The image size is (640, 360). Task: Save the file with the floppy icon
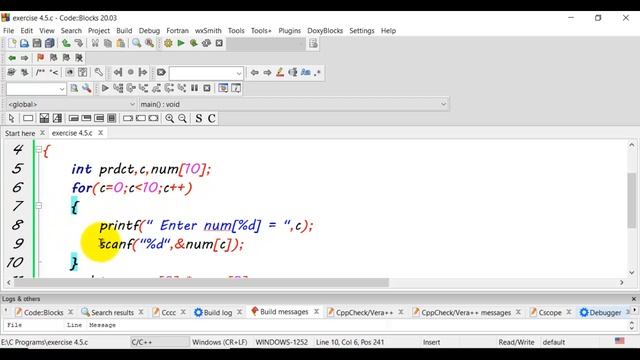pyautogui.click(x=37, y=43)
